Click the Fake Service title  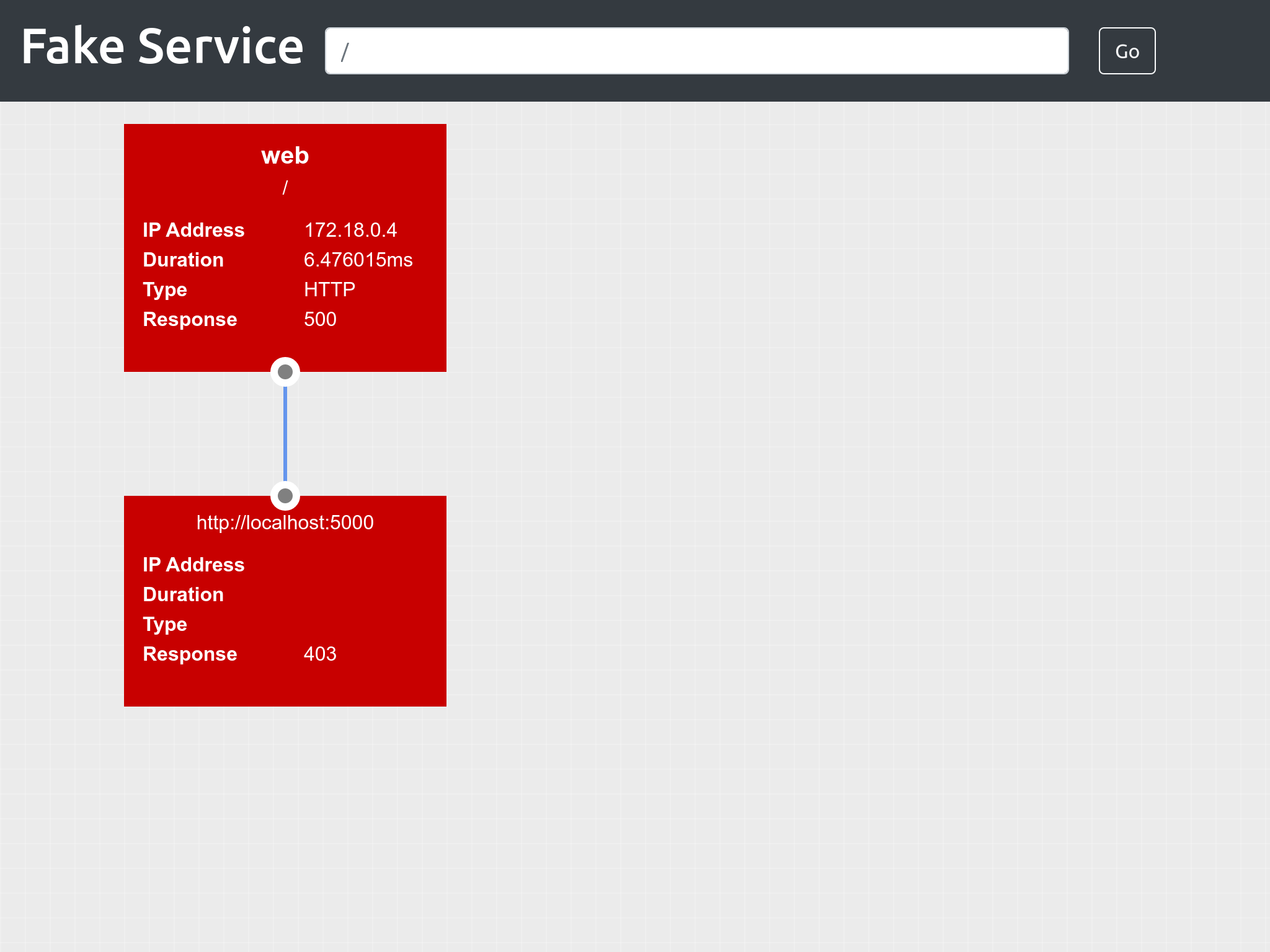tap(162, 46)
